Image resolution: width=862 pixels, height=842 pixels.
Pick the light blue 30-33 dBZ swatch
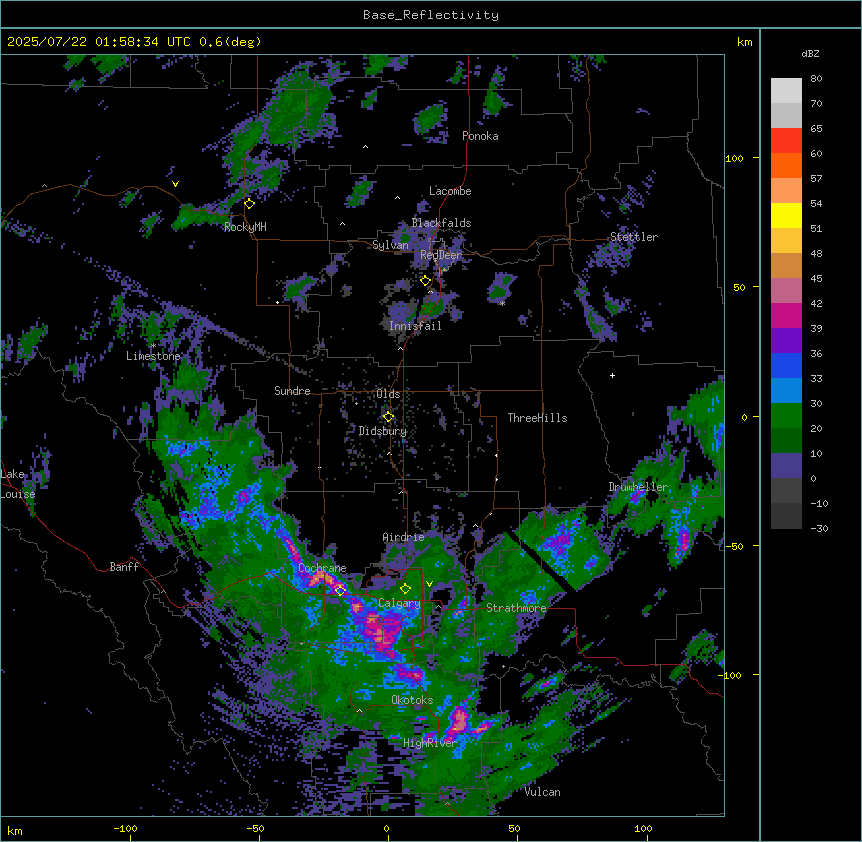click(x=786, y=391)
